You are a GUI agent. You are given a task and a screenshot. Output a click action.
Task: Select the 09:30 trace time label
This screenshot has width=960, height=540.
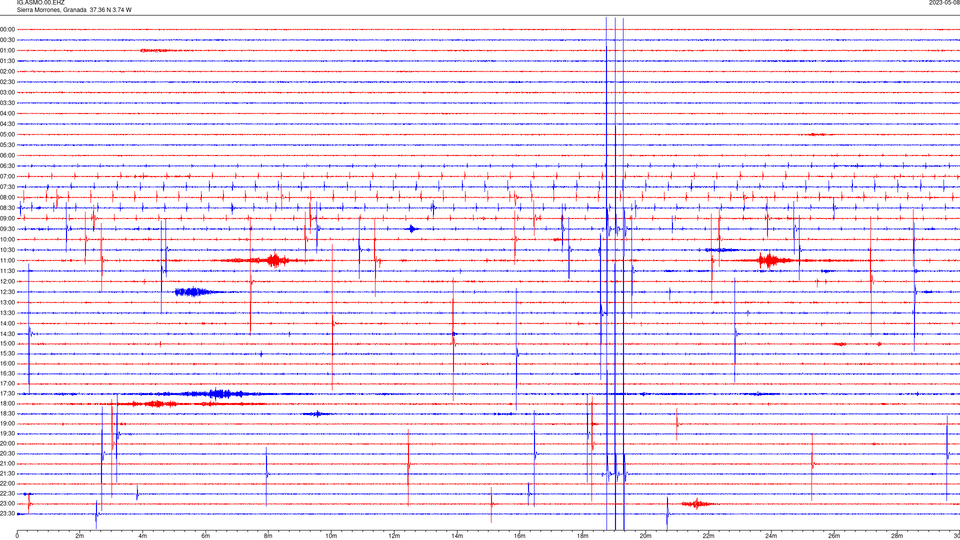point(7,229)
